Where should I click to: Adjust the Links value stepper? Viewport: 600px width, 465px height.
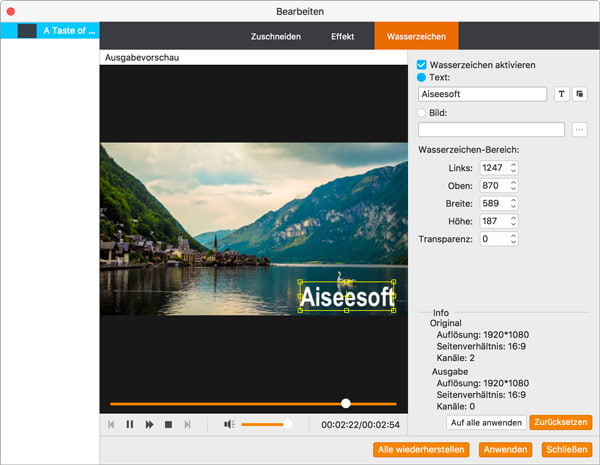point(513,168)
